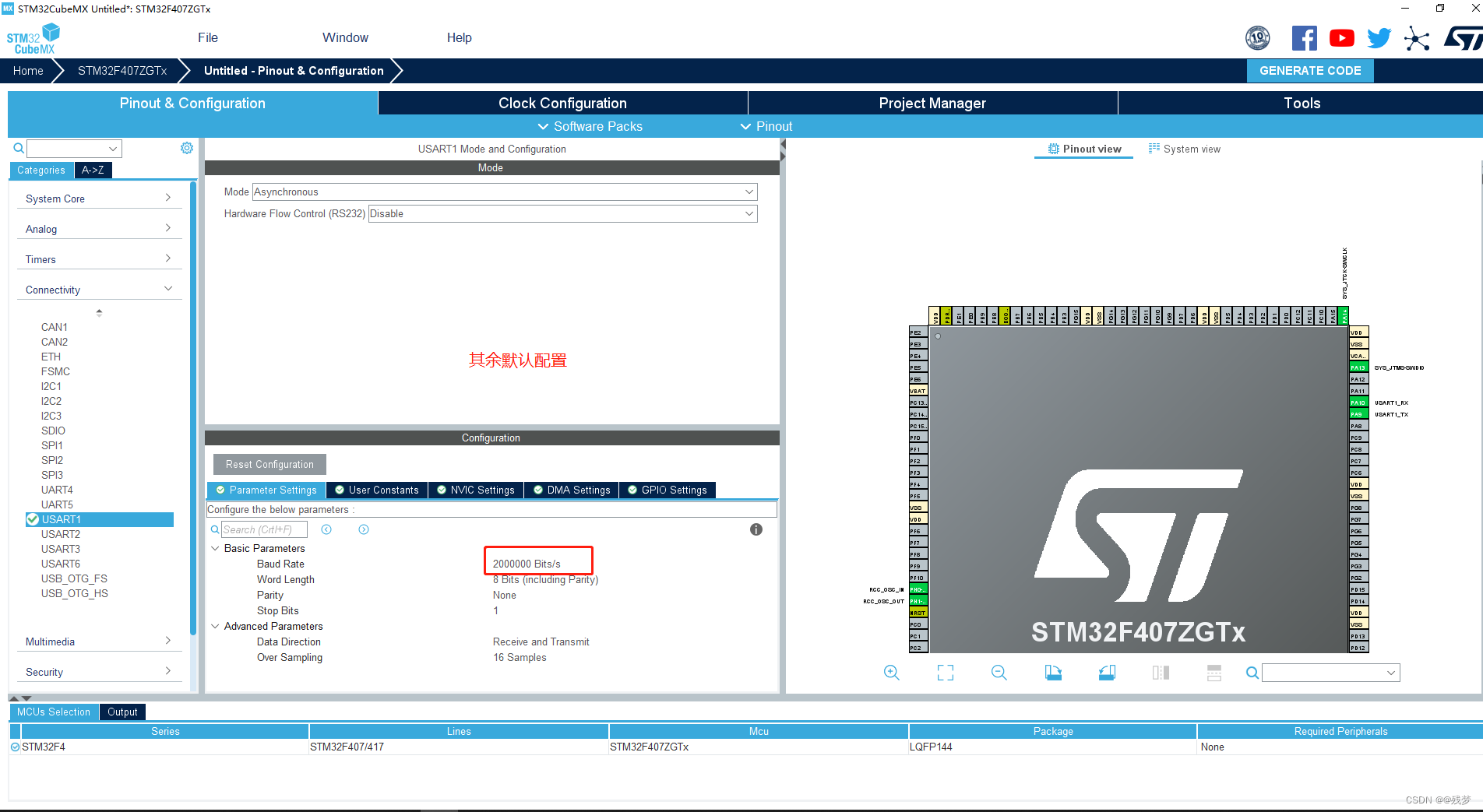Open the parameter info icon
The height and width of the screenshot is (812, 1483).
pyautogui.click(x=756, y=529)
